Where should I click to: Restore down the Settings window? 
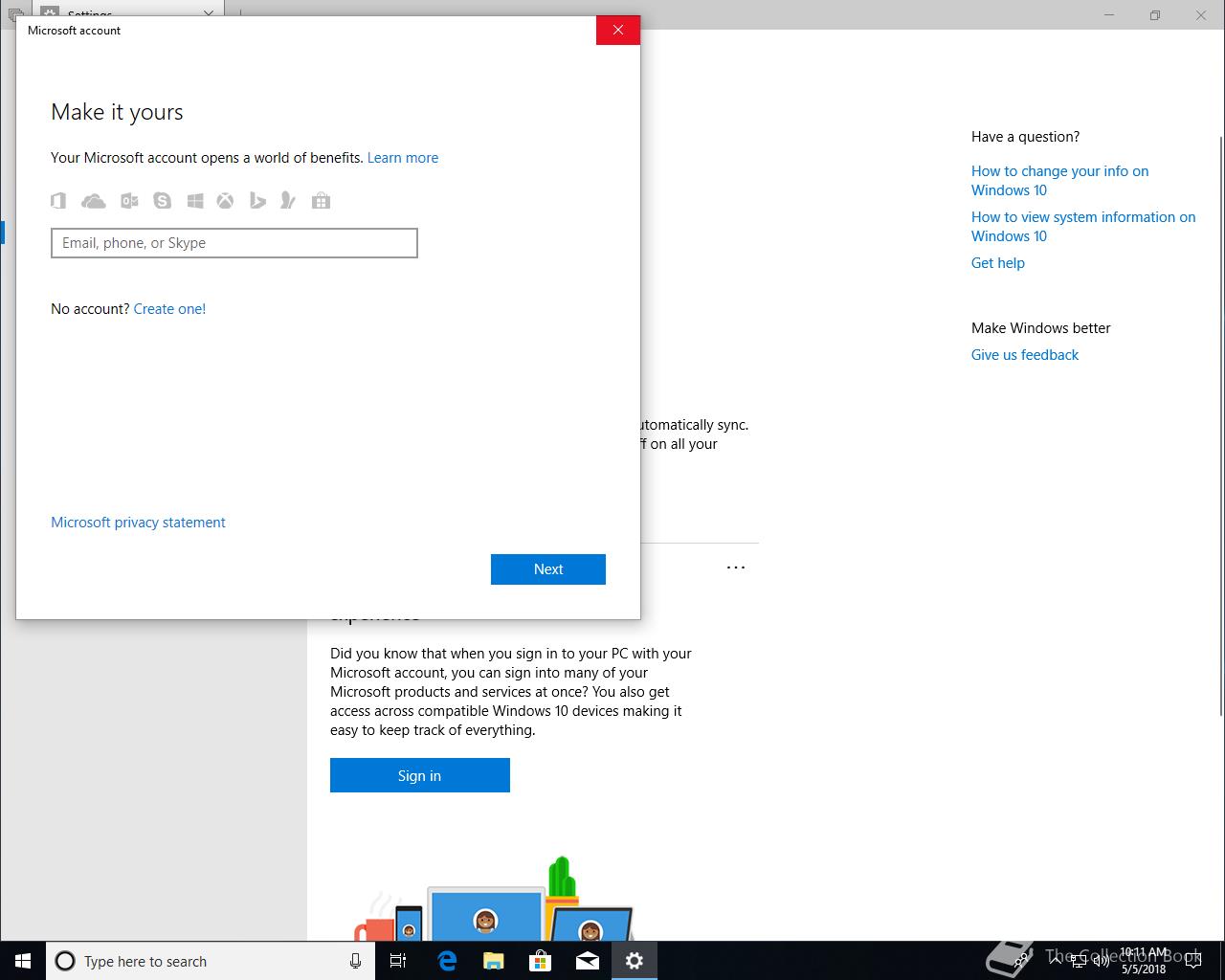[x=1155, y=15]
